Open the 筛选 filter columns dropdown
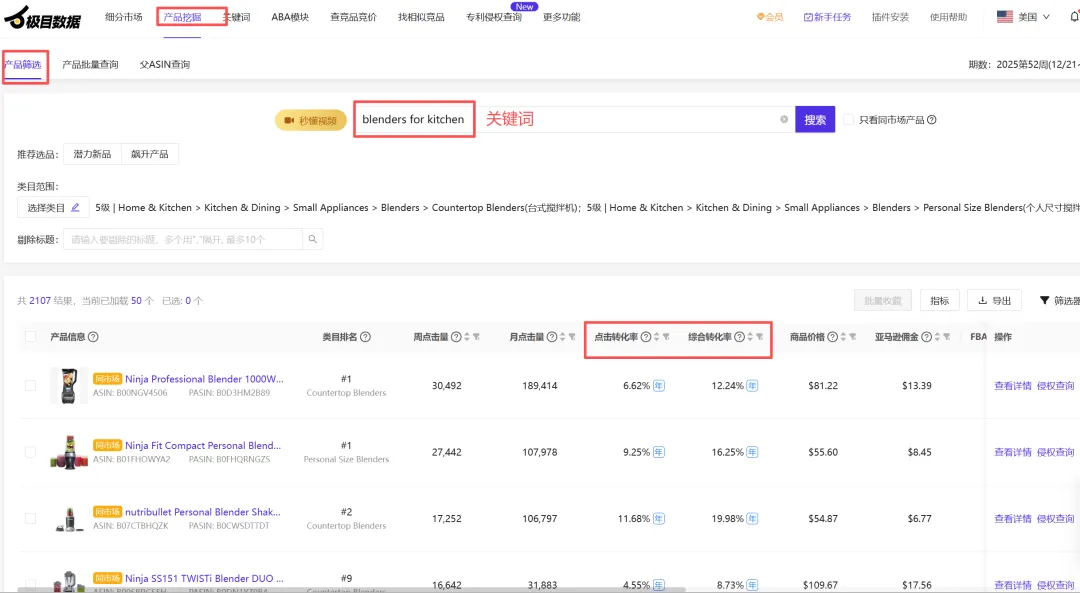This screenshot has height=593, width=1080. (x=1059, y=300)
